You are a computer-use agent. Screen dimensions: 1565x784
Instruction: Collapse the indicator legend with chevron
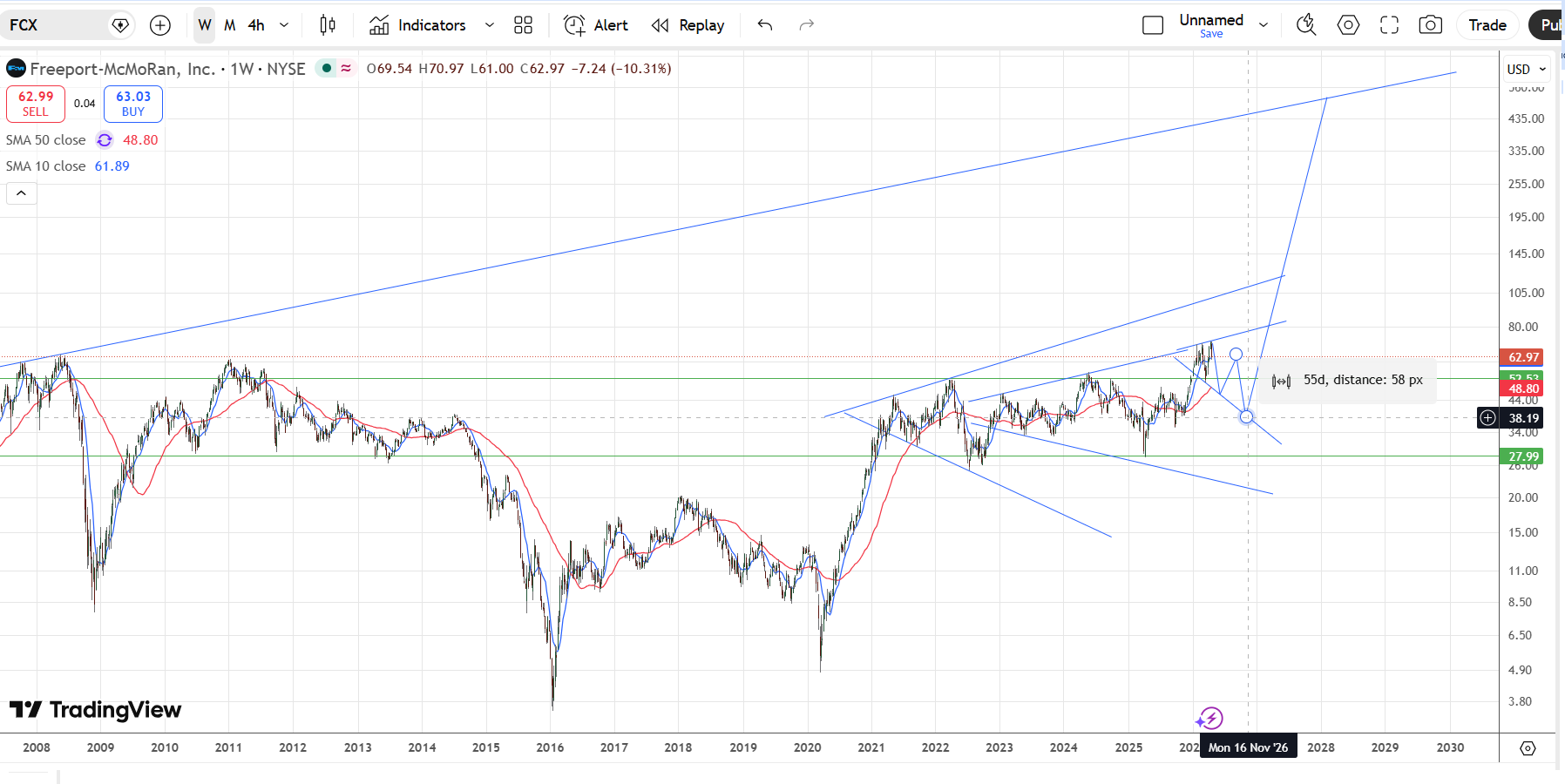tap(22, 193)
